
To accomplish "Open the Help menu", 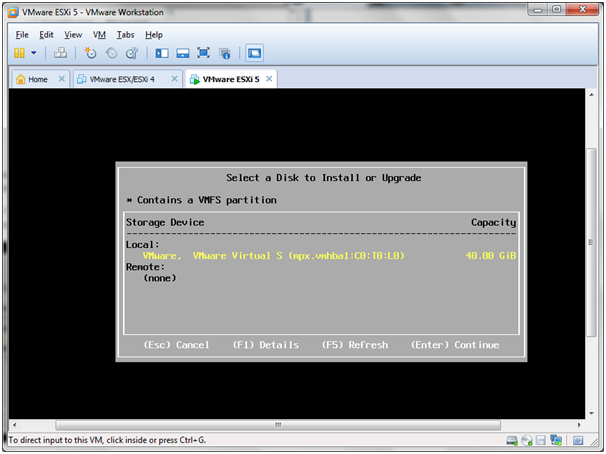I will 154,35.
